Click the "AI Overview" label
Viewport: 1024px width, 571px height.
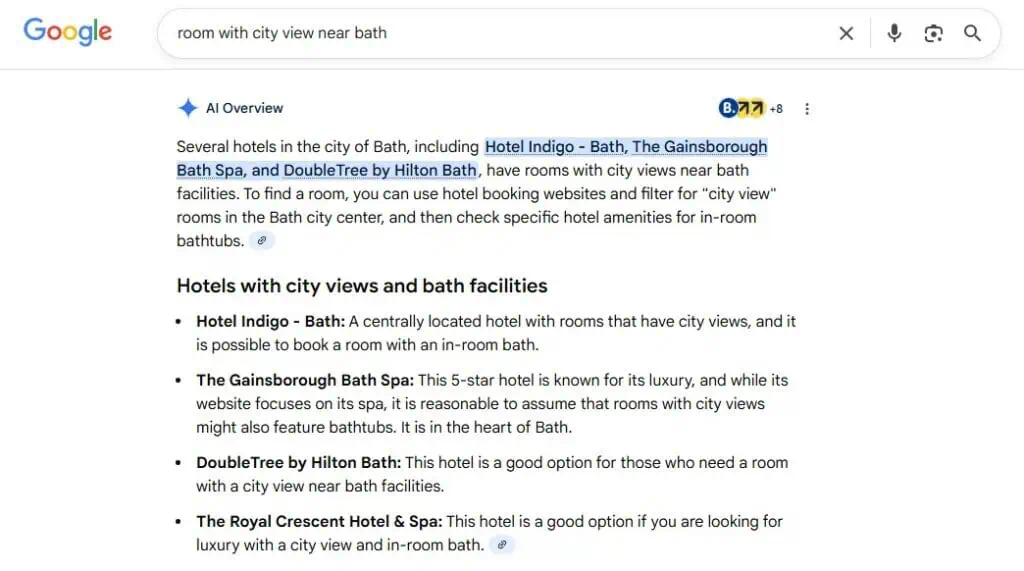coord(244,108)
